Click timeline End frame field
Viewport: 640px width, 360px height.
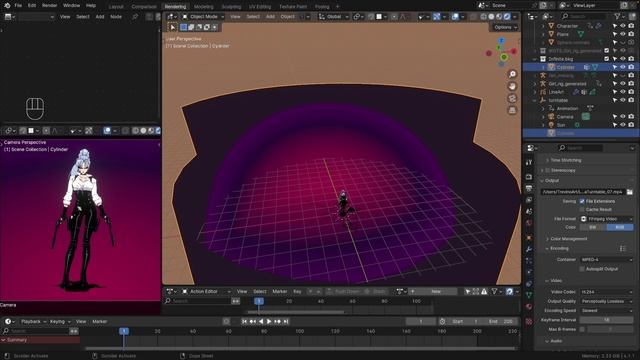coord(500,322)
